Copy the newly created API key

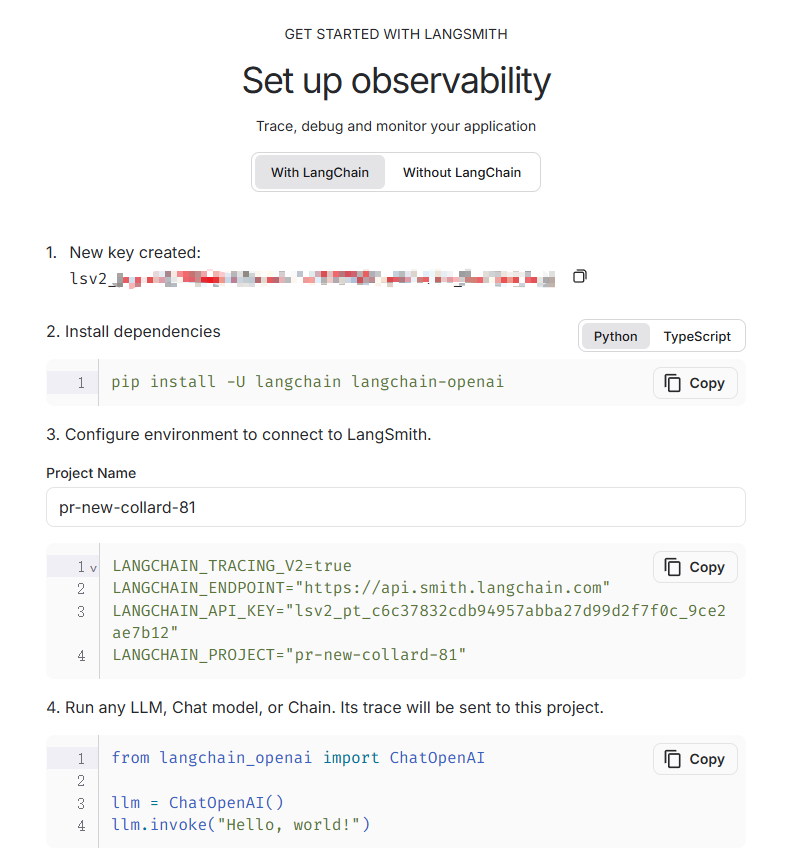pyautogui.click(x=580, y=276)
